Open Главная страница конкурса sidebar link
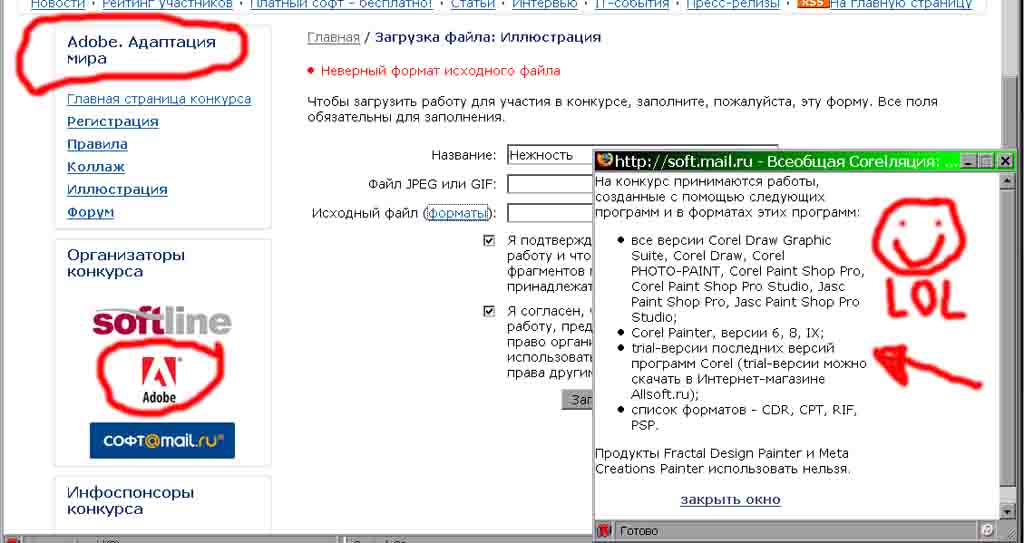This screenshot has width=1024, height=543. [159, 99]
